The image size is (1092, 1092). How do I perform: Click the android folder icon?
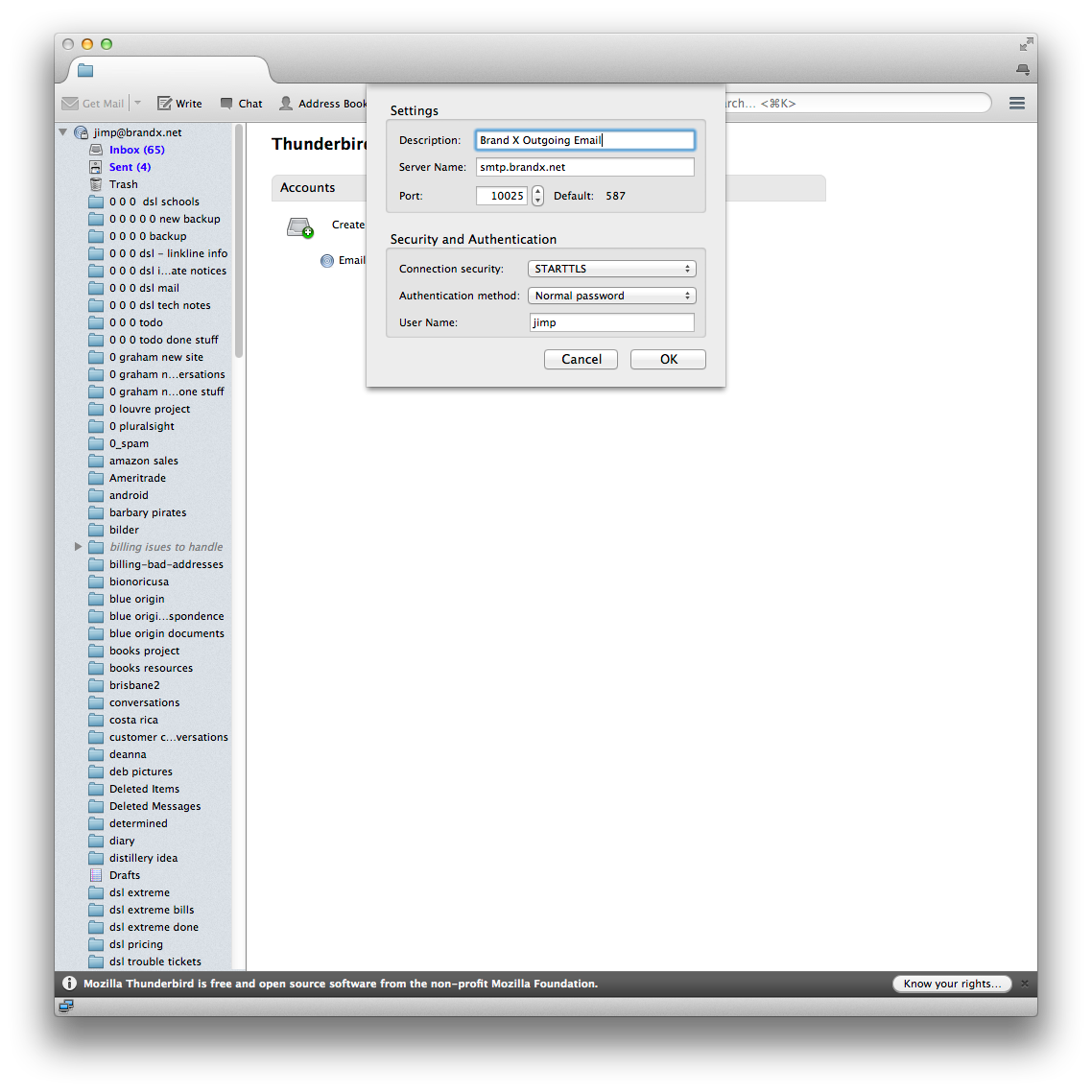pos(96,495)
